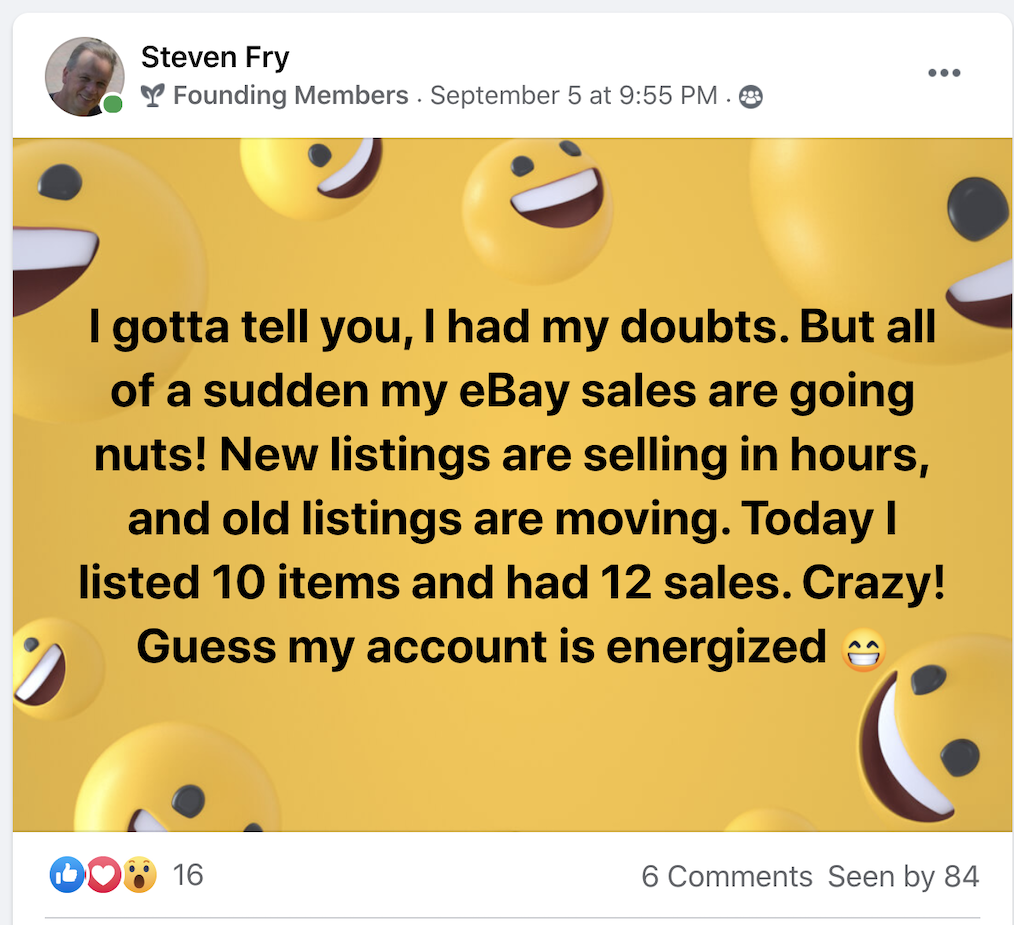The height and width of the screenshot is (925, 1014).
Task: Open the Founding Members badge label
Action: (x=290, y=96)
